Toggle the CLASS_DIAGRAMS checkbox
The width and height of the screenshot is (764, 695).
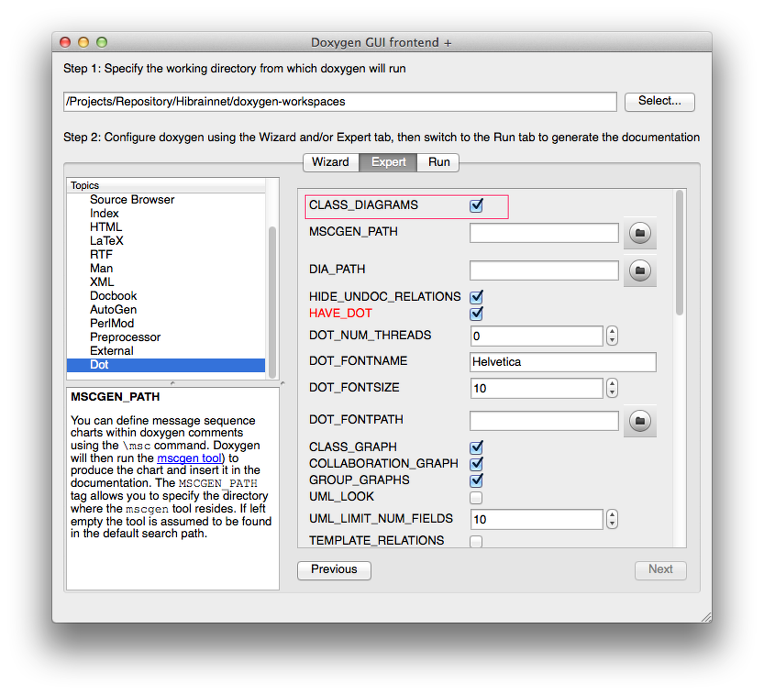(477, 205)
